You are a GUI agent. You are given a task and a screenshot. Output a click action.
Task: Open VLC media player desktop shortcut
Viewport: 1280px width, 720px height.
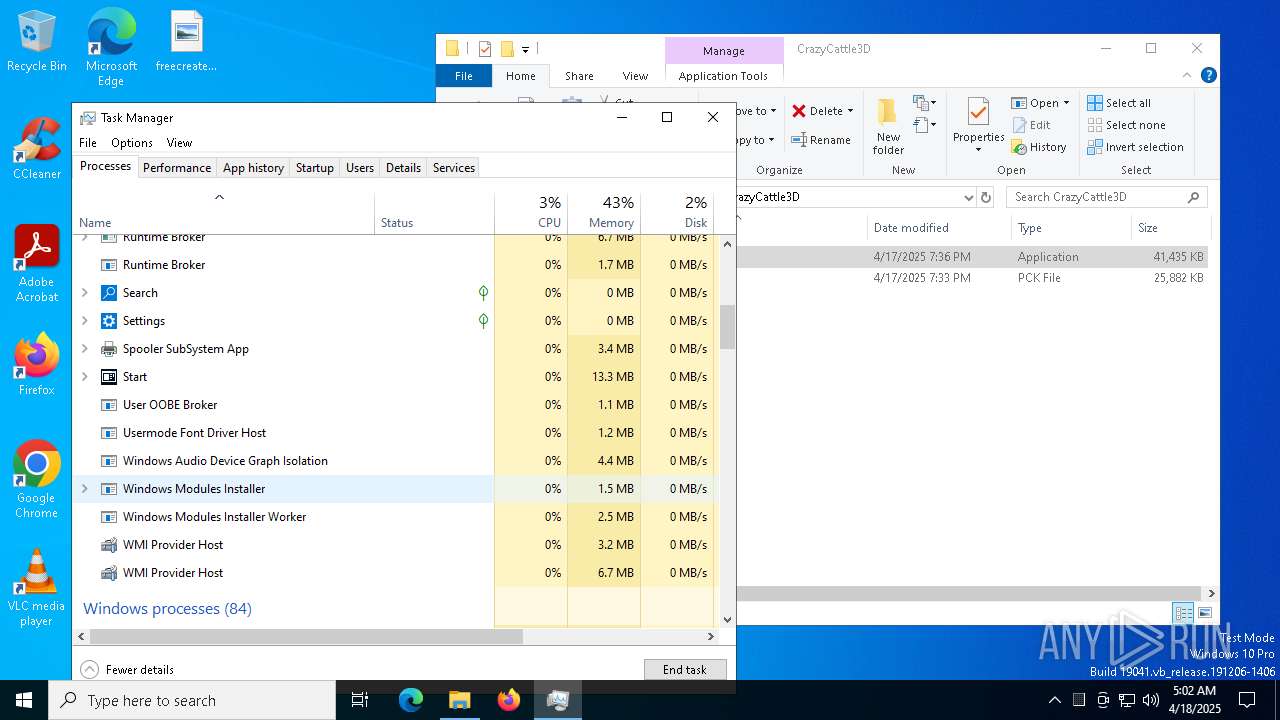37,588
